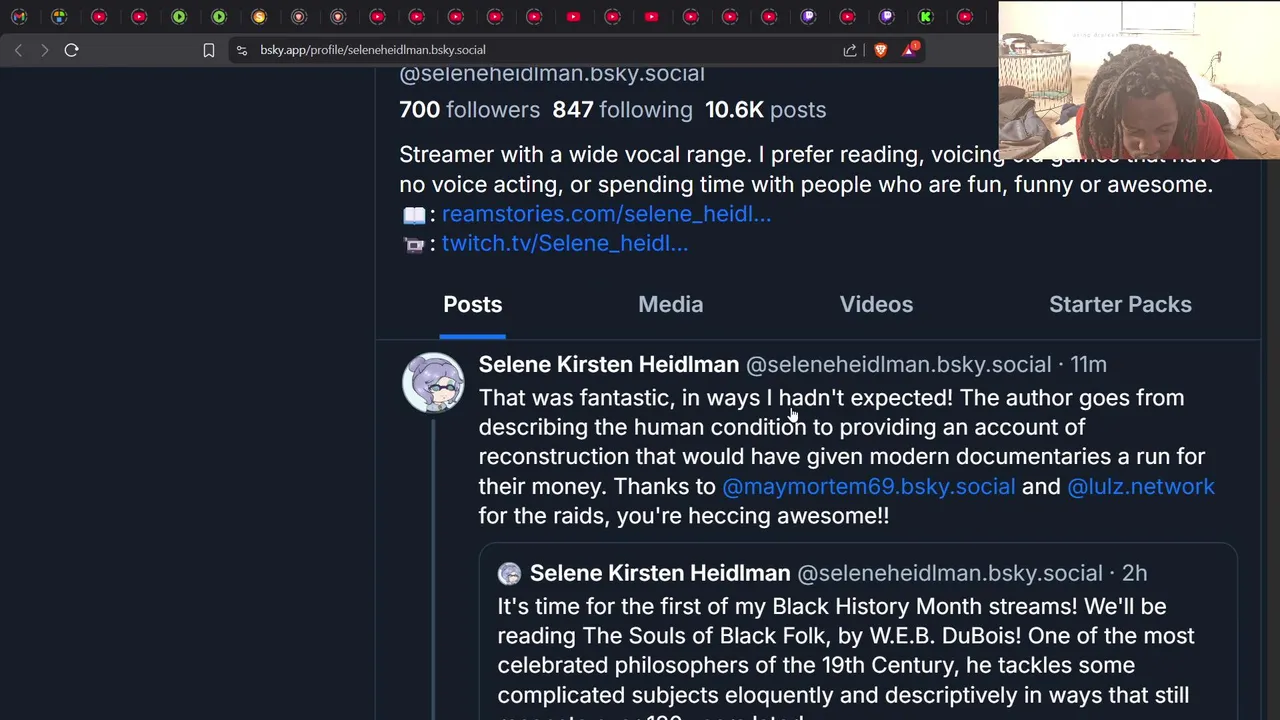Open Brave Rewards triangle icon

[x=910, y=50]
